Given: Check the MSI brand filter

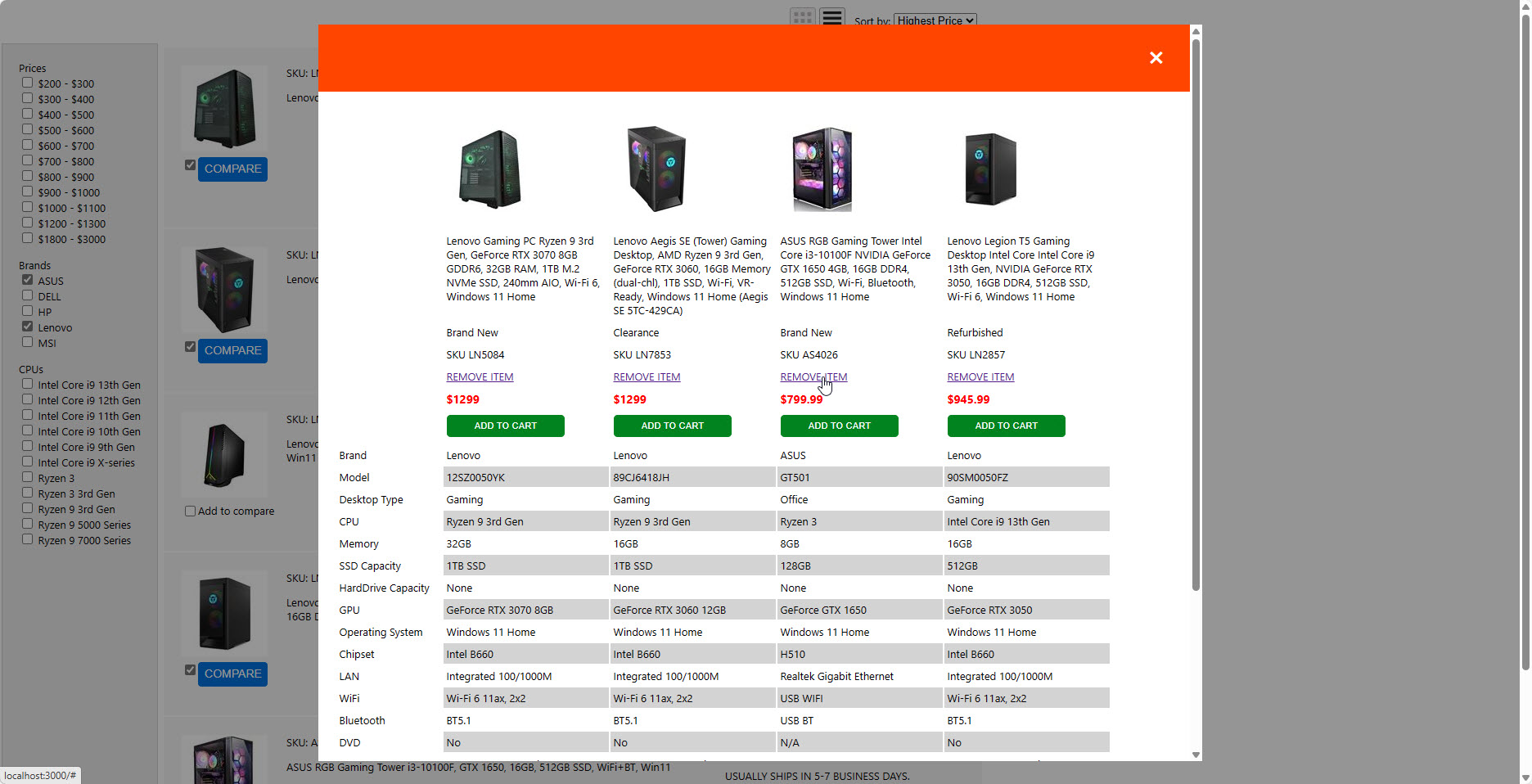Looking at the screenshot, I should [x=28, y=342].
